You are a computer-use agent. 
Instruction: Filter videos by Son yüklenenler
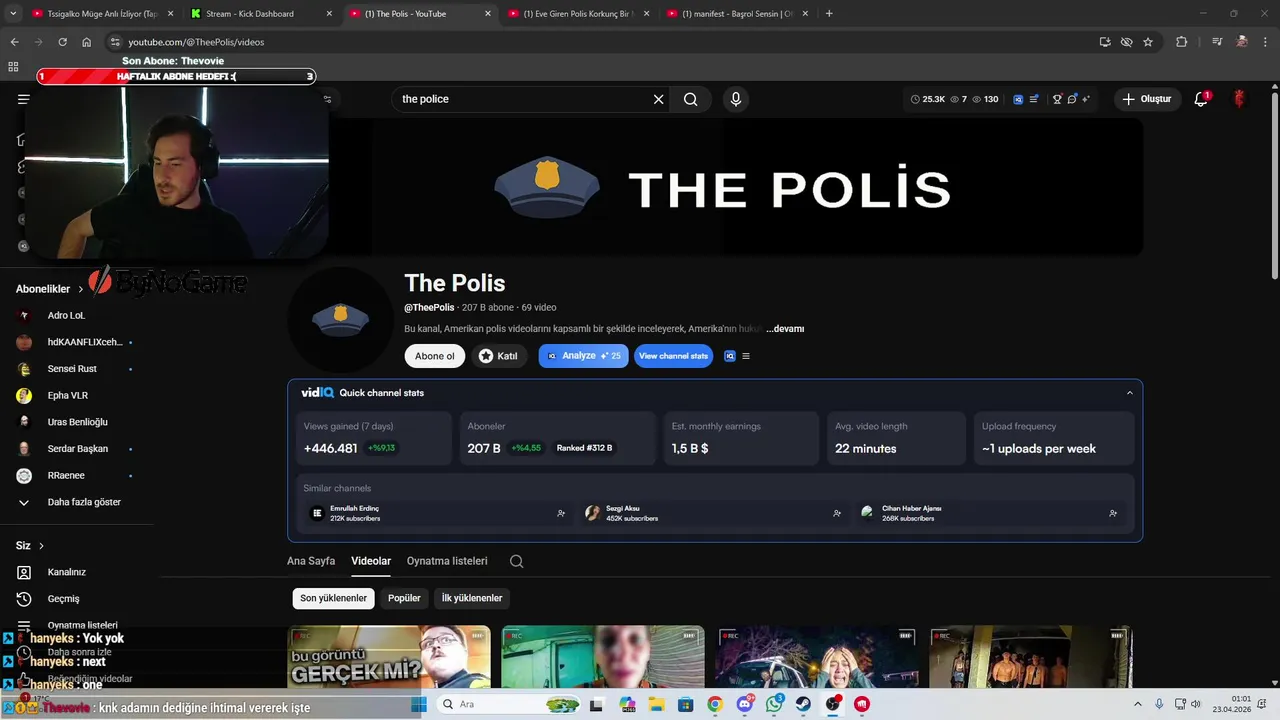pos(334,598)
